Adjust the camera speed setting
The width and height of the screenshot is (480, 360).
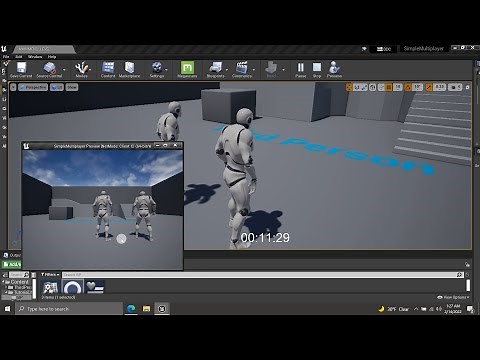point(455,87)
